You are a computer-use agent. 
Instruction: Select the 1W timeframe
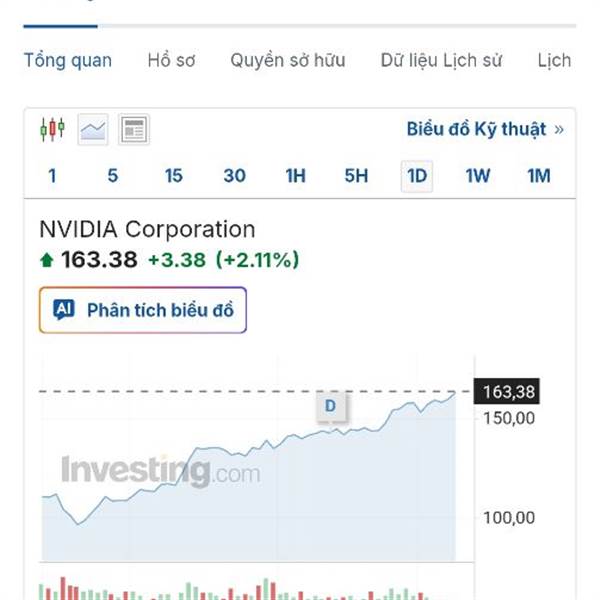(478, 176)
